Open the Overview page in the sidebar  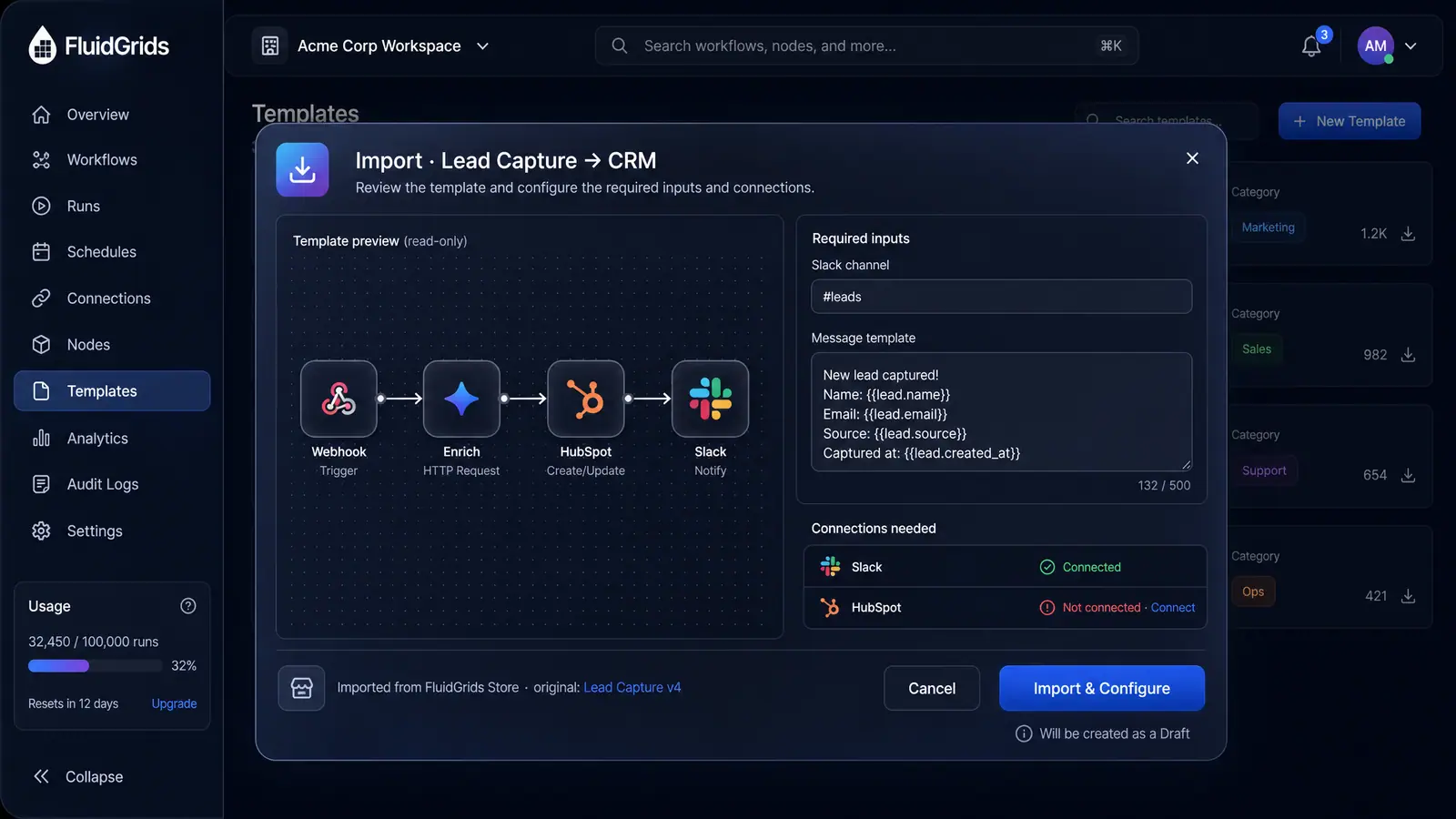[112, 115]
